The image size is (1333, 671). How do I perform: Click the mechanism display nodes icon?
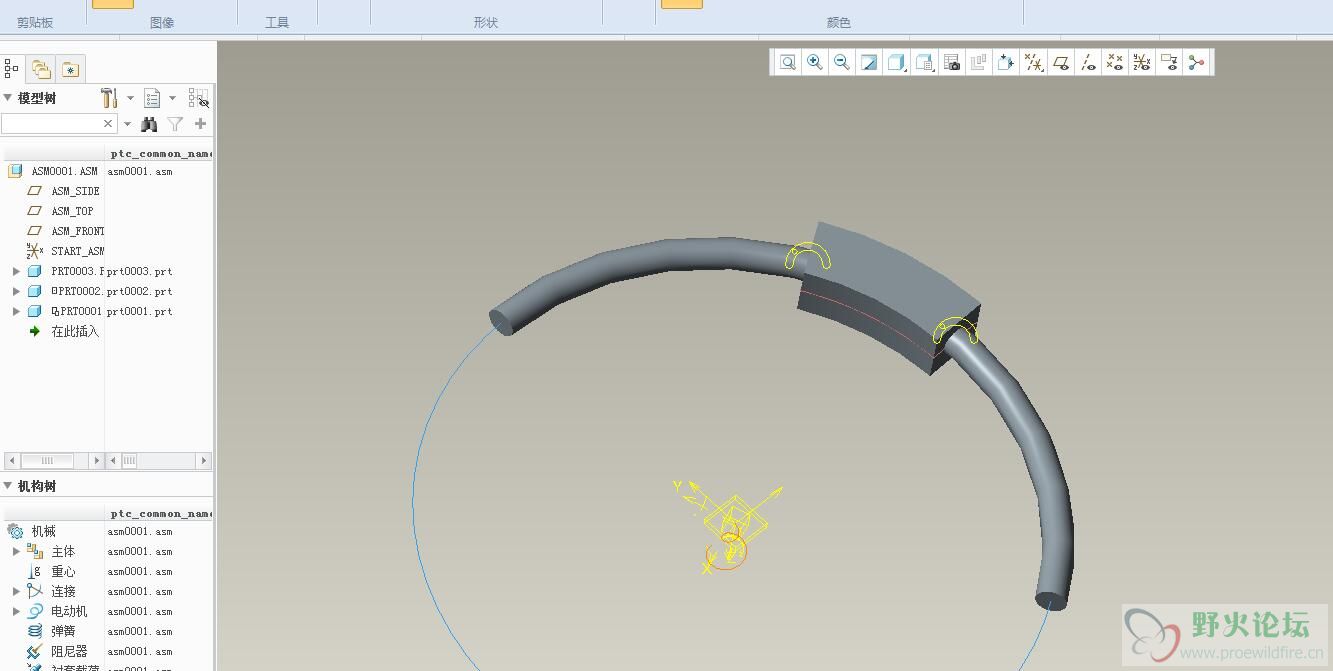[1196, 62]
